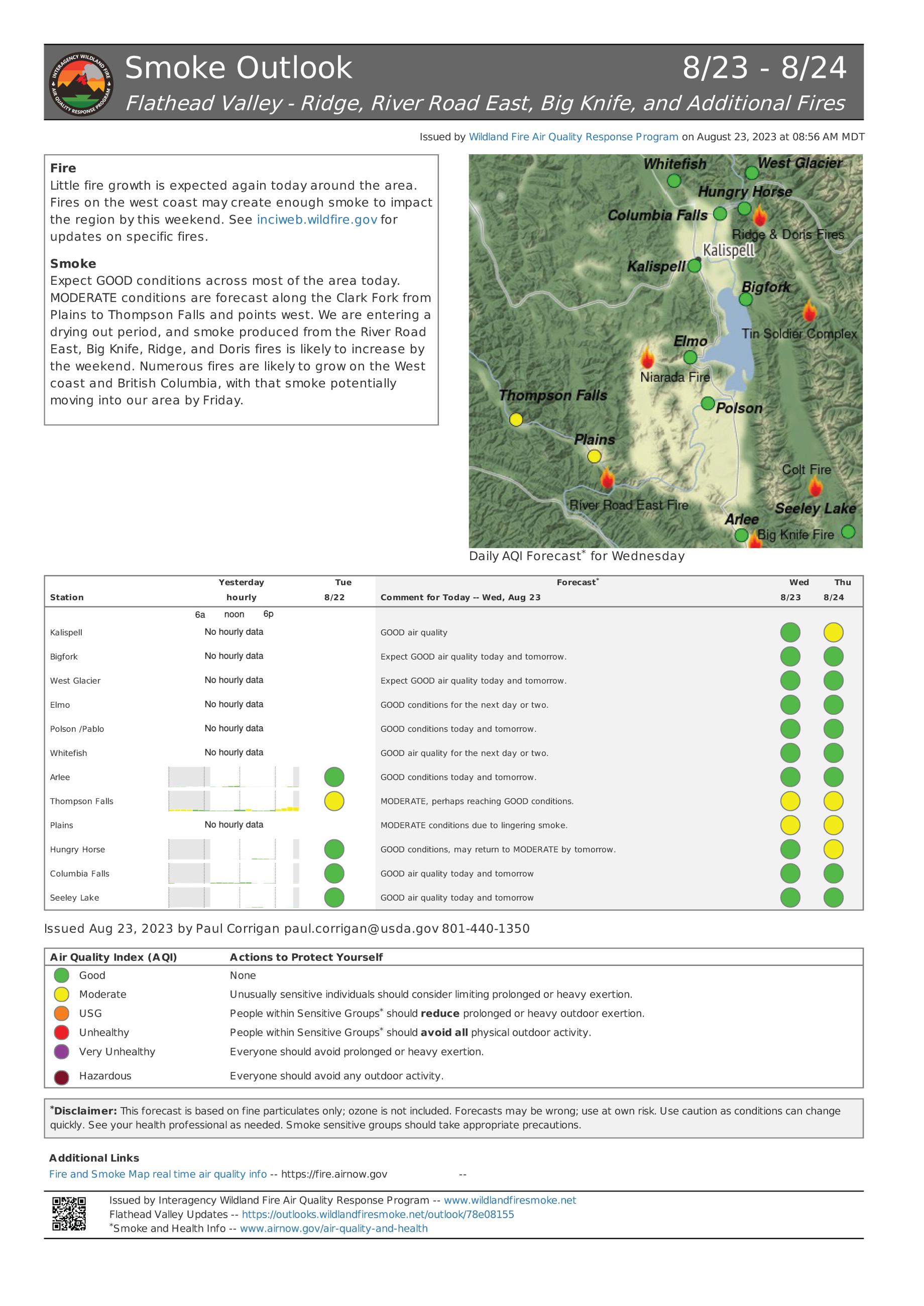Toggle the green AQI marker at Whitefish
This screenshot has width=924, height=1306.
click(x=674, y=180)
